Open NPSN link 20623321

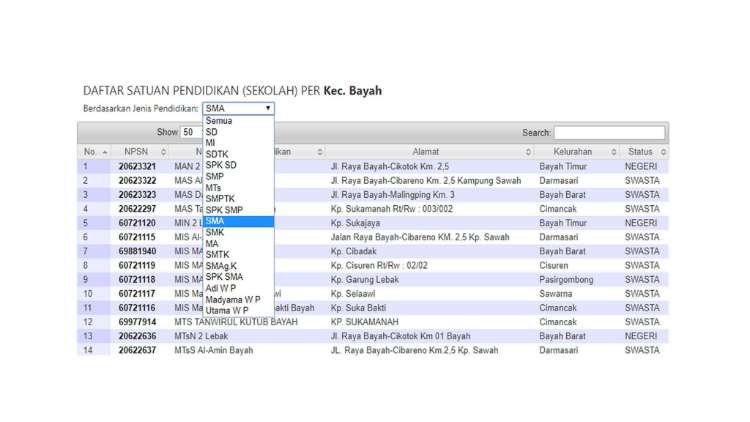pos(136,166)
